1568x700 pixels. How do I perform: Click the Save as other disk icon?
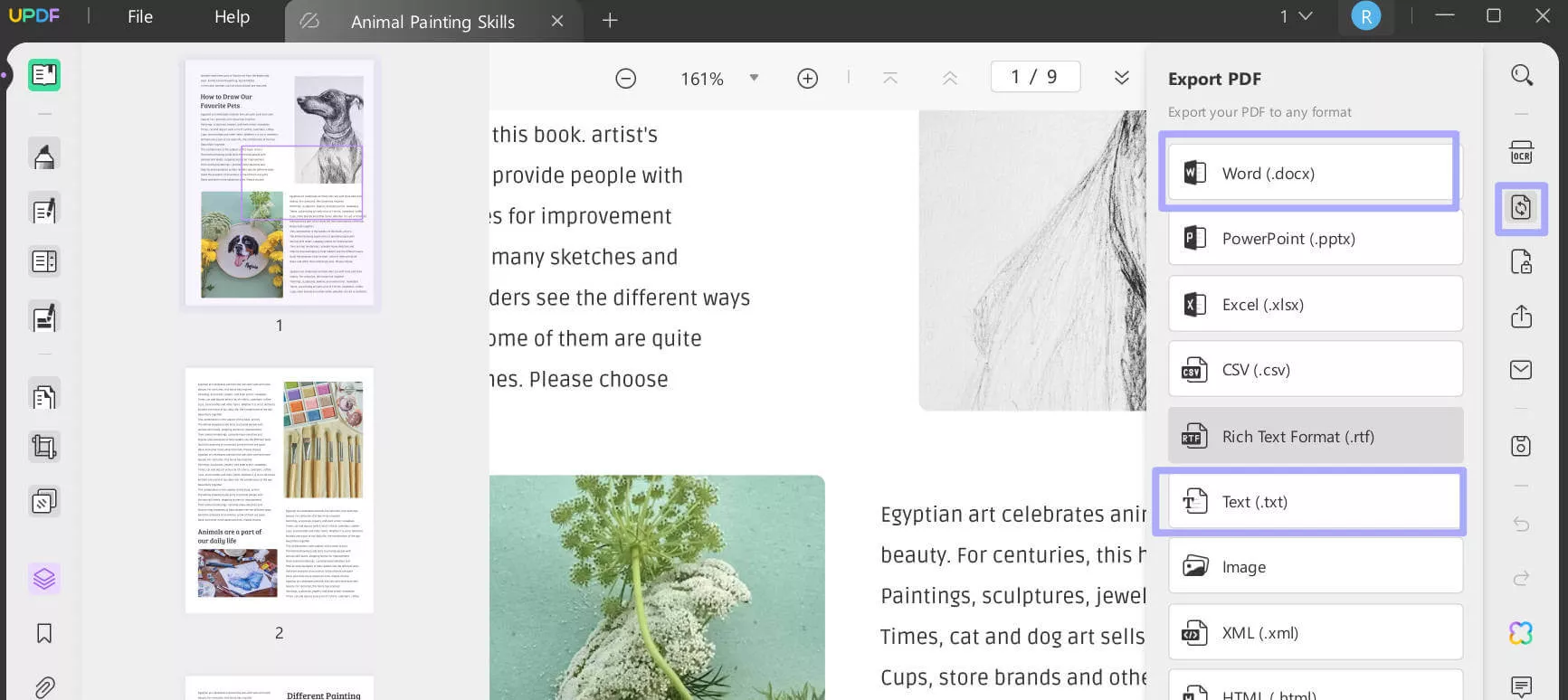click(1522, 446)
